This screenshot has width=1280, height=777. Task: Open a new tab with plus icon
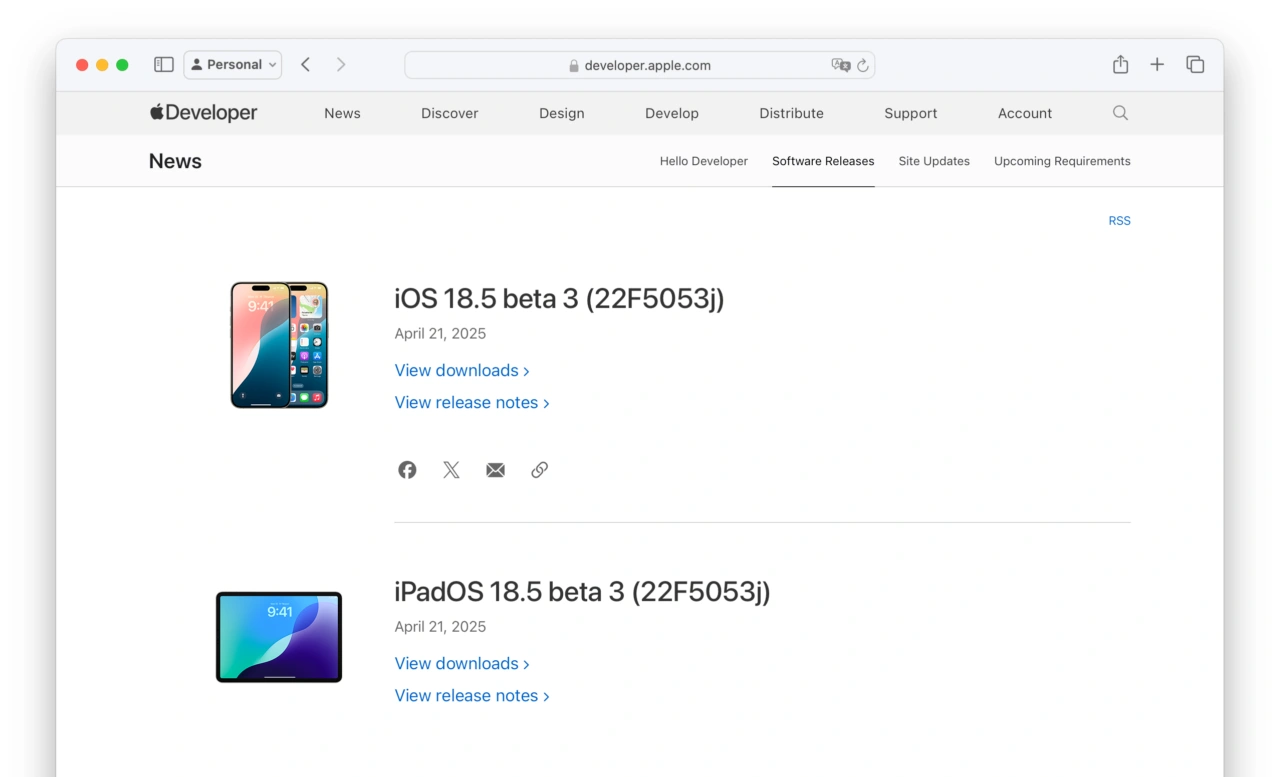(x=1157, y=65)
